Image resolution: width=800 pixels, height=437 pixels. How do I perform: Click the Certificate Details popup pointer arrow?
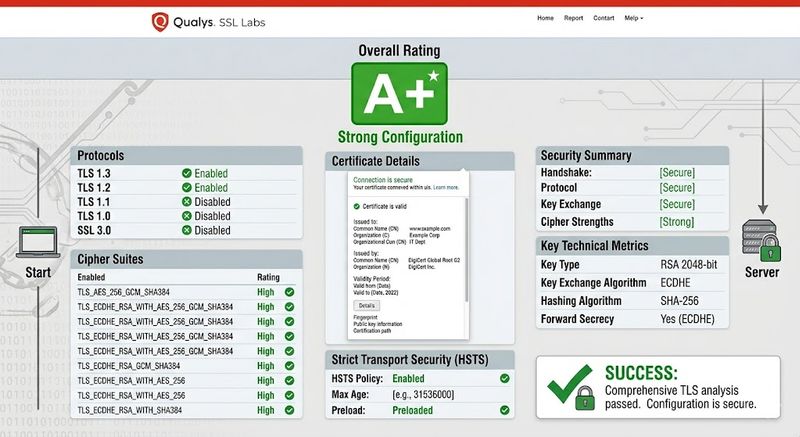pyautogui.click(x=463, y=171)
